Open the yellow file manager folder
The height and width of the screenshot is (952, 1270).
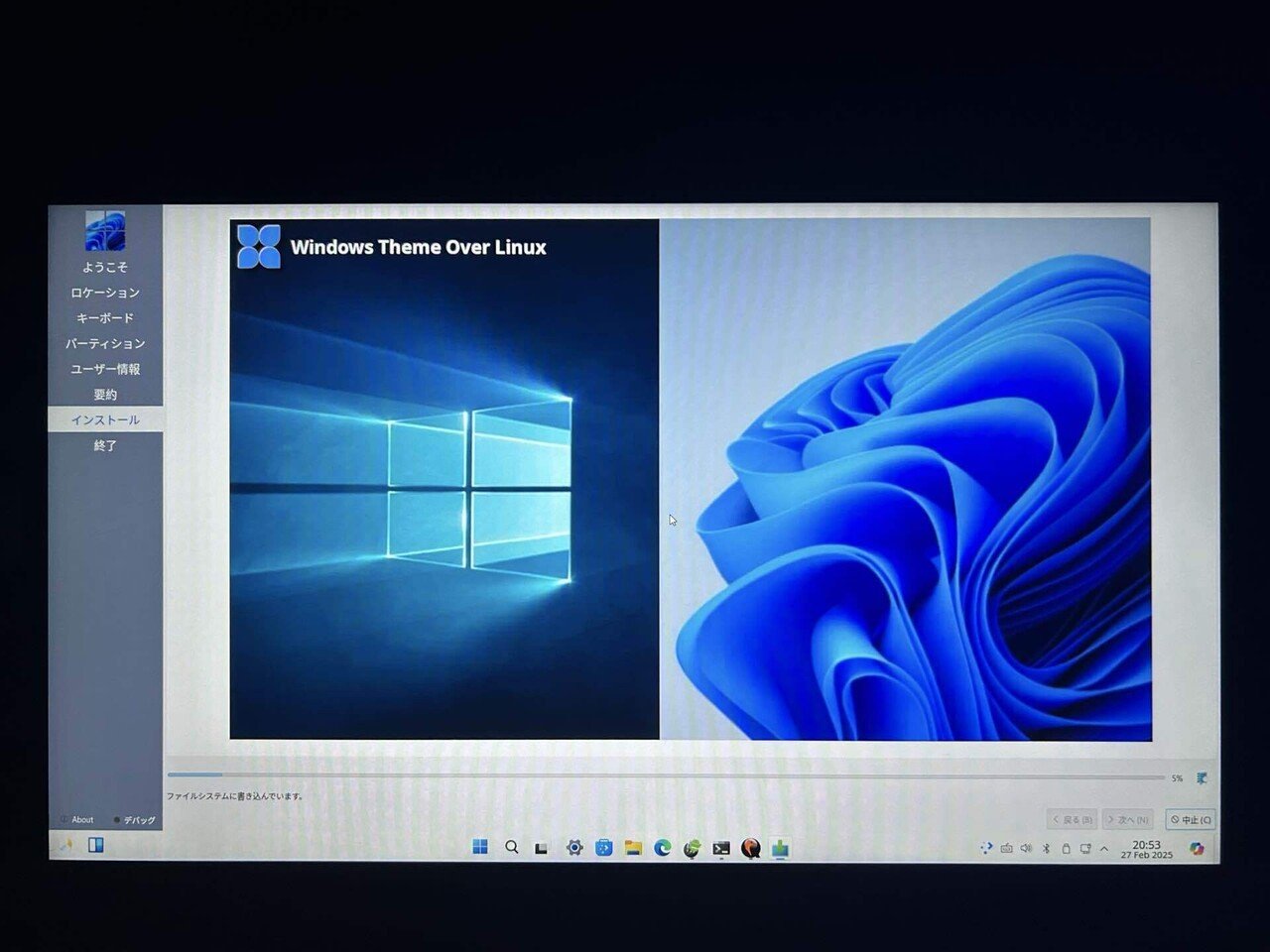tap(633, 848)
